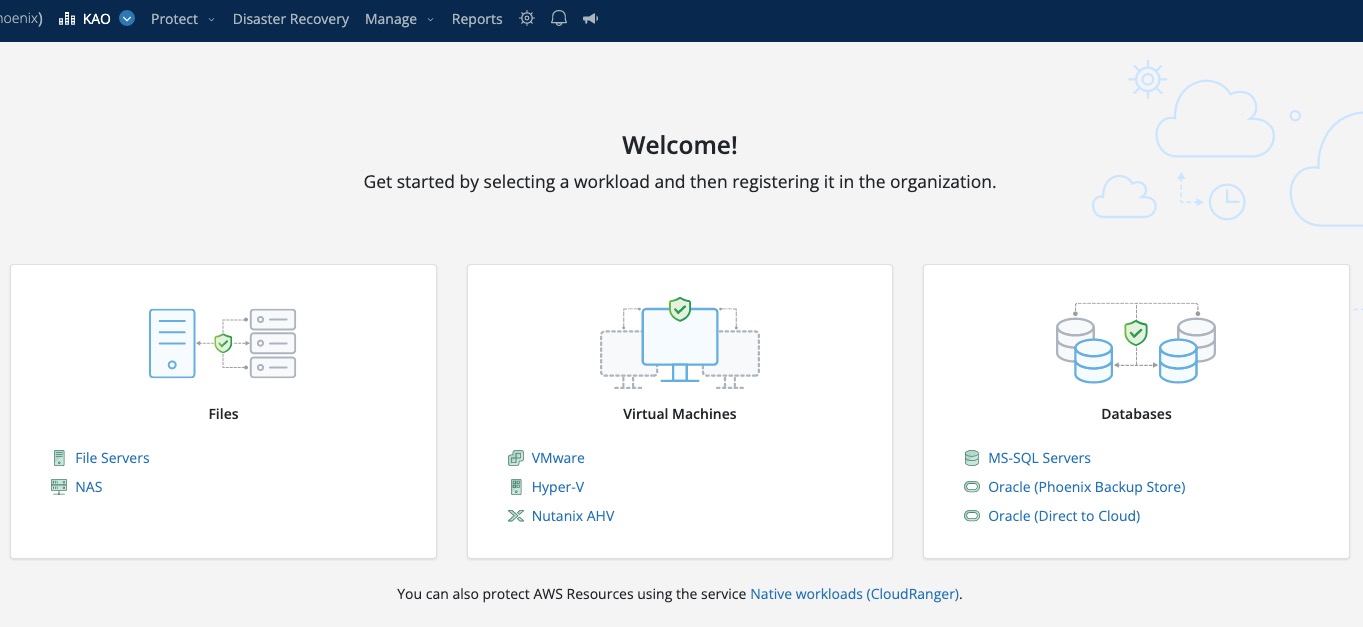Viewport: 1363px width, 627px height.
Task: Click the Nutanix AHV icon
Action: [x=516, y=516]
